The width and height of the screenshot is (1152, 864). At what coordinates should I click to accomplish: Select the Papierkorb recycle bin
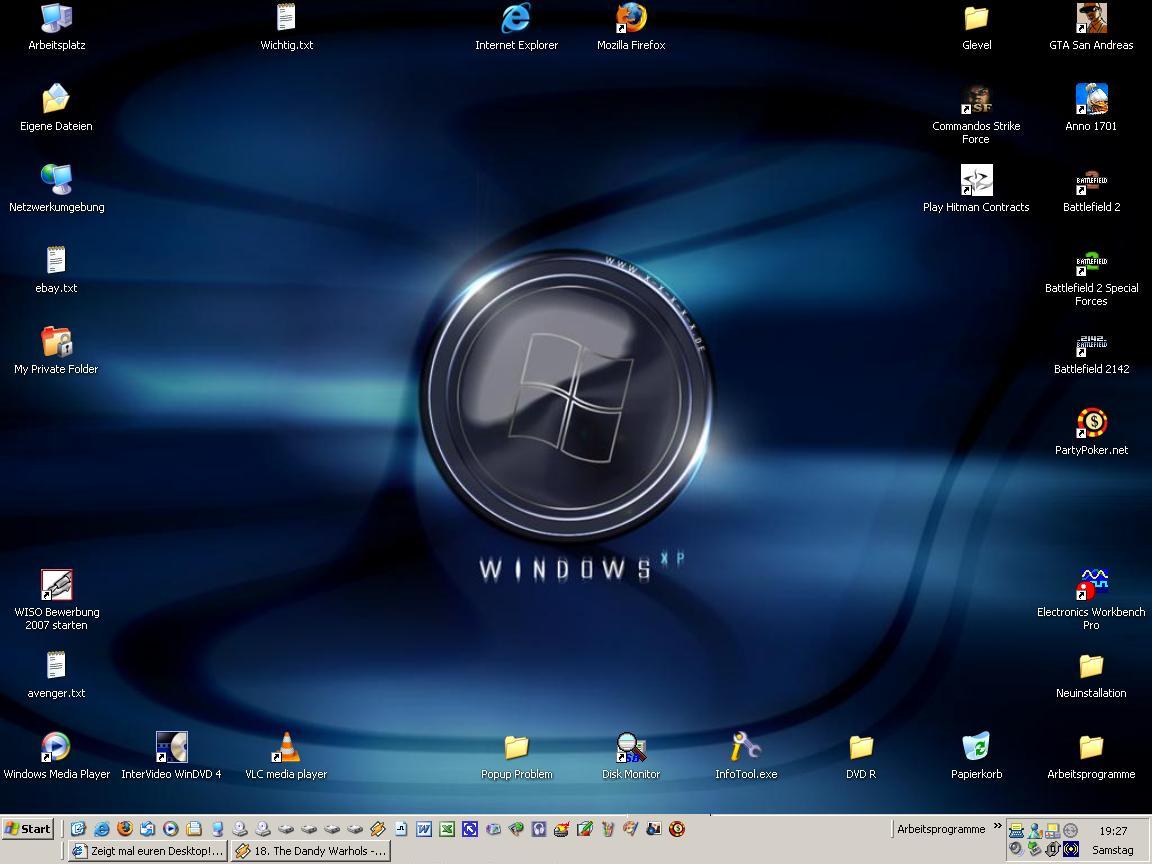(x=976, y=755)
